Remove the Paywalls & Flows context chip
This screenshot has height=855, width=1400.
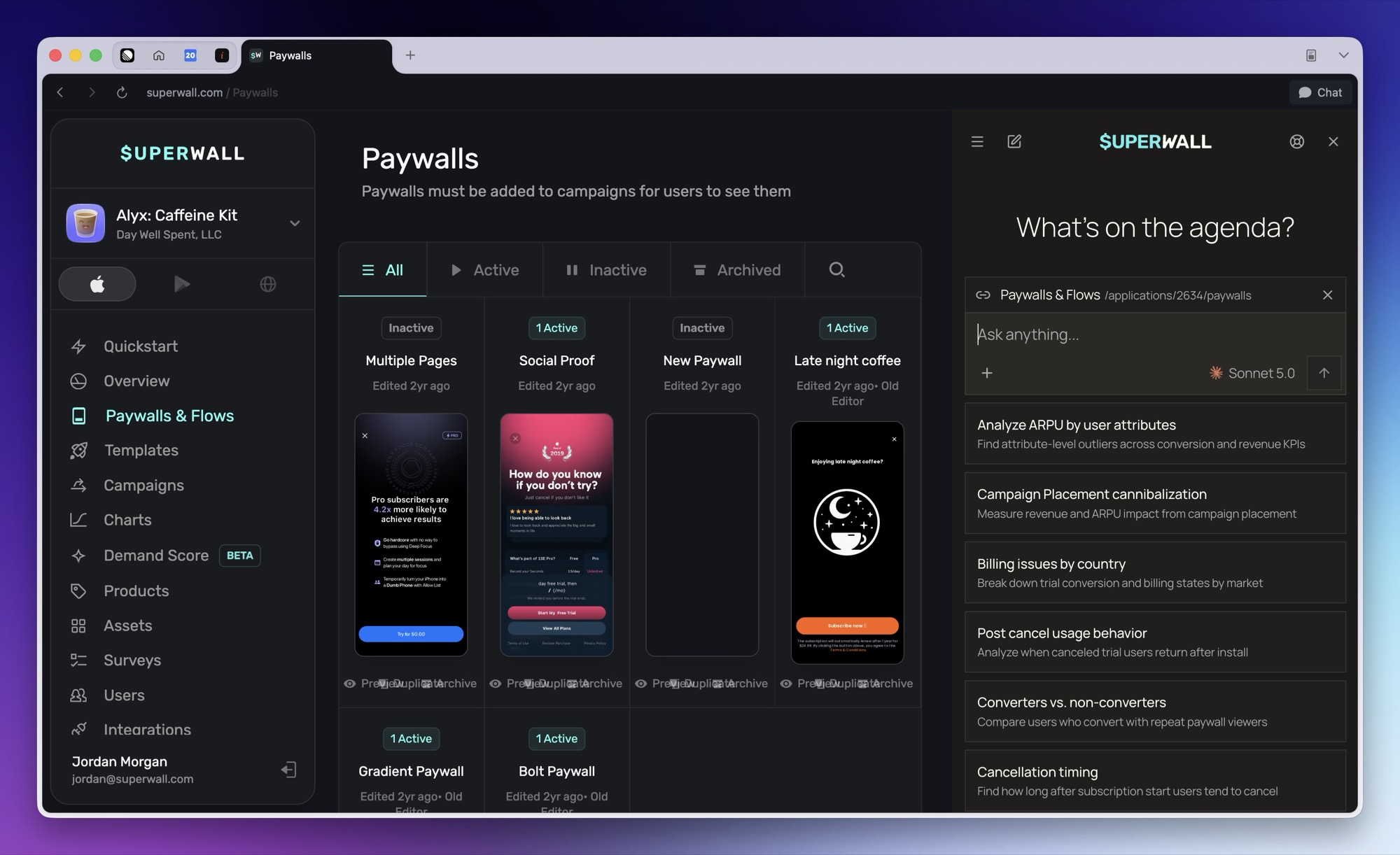(x=1327, y=295)
